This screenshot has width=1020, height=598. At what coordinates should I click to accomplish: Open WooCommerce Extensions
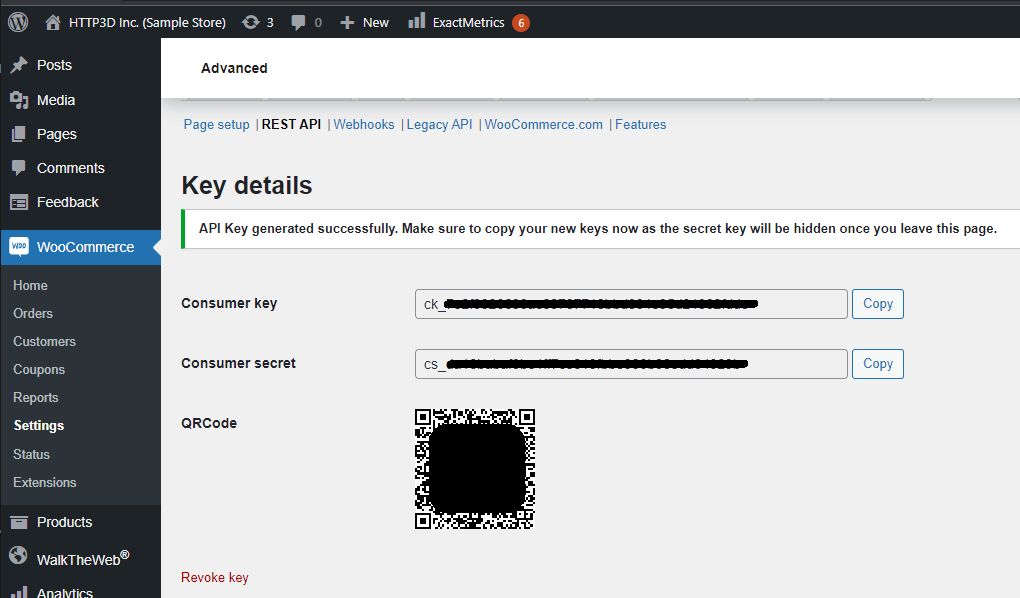[45, 482]
